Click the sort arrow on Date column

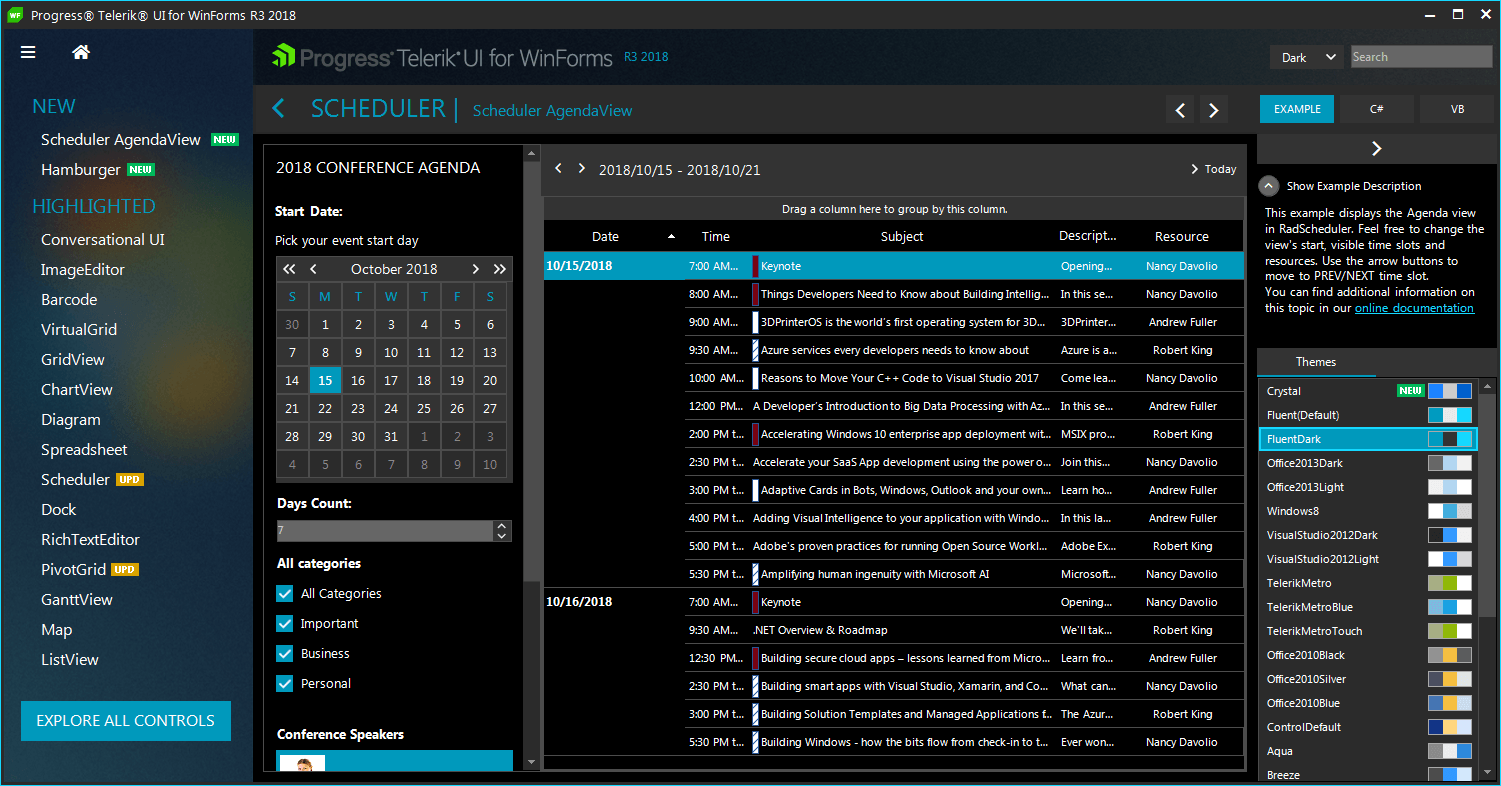click(x=671, y=237)
